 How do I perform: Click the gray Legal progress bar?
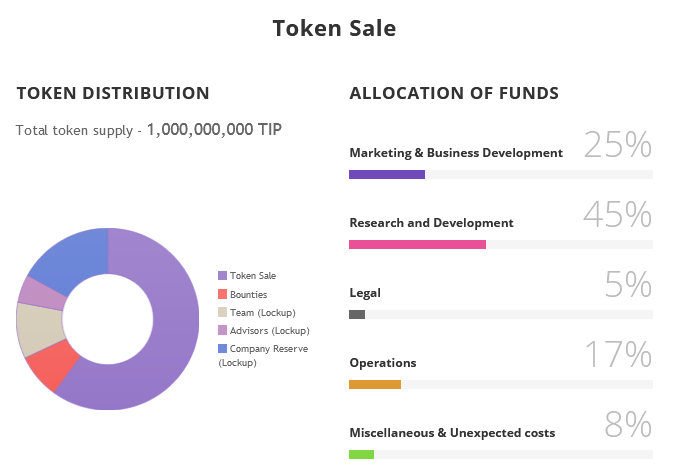(357, 314)
